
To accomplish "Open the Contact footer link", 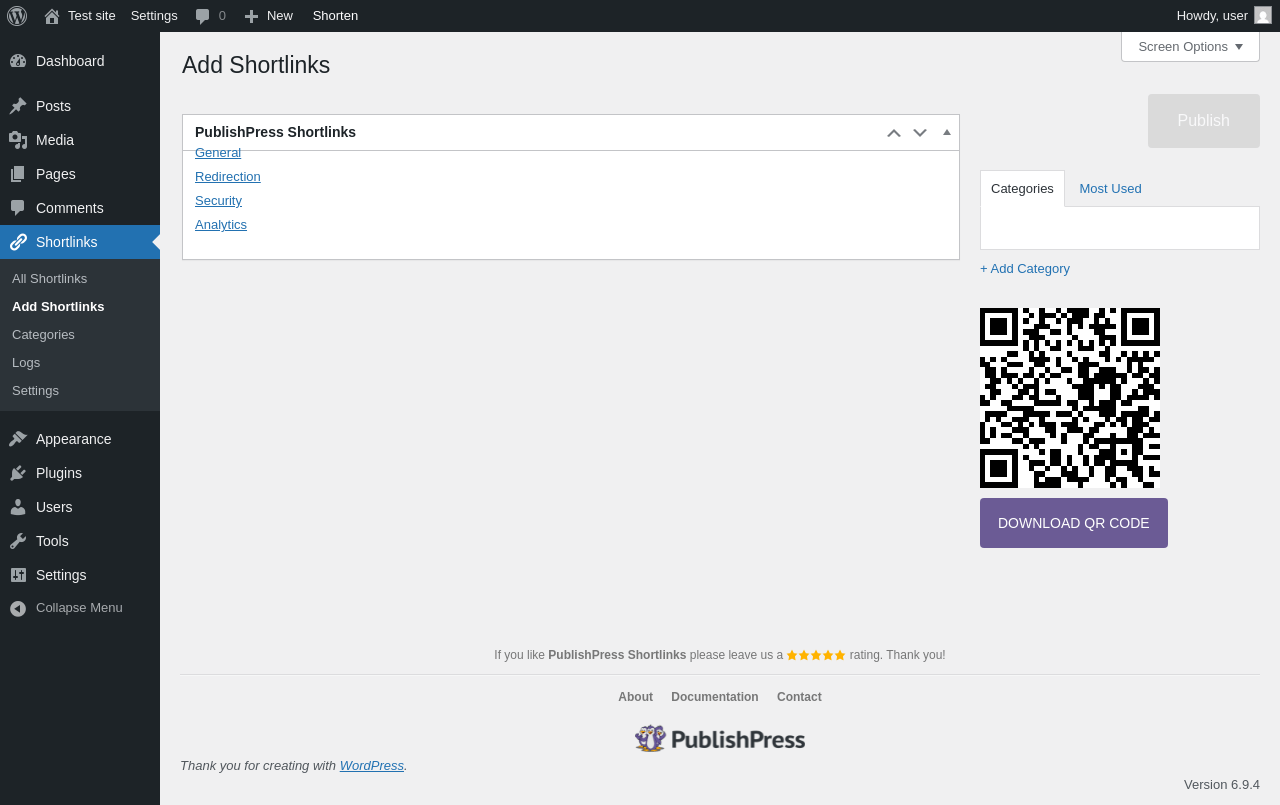I will tap(799, 697).
